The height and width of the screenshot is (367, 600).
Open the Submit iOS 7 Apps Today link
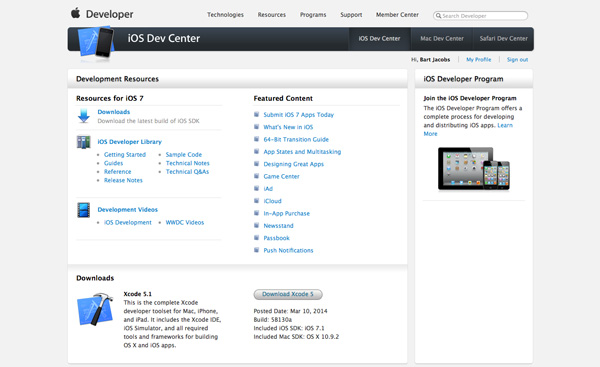tap(298, 115)
